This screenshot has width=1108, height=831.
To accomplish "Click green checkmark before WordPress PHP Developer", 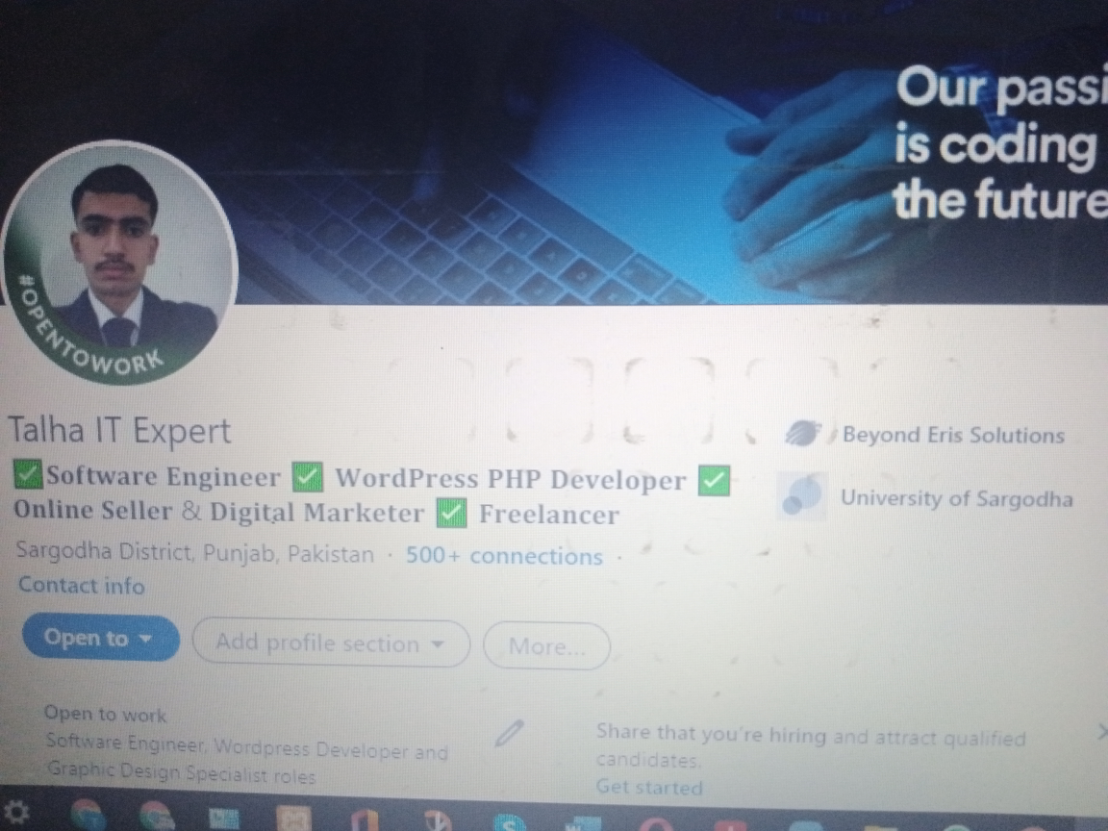I will pos(307,477).
